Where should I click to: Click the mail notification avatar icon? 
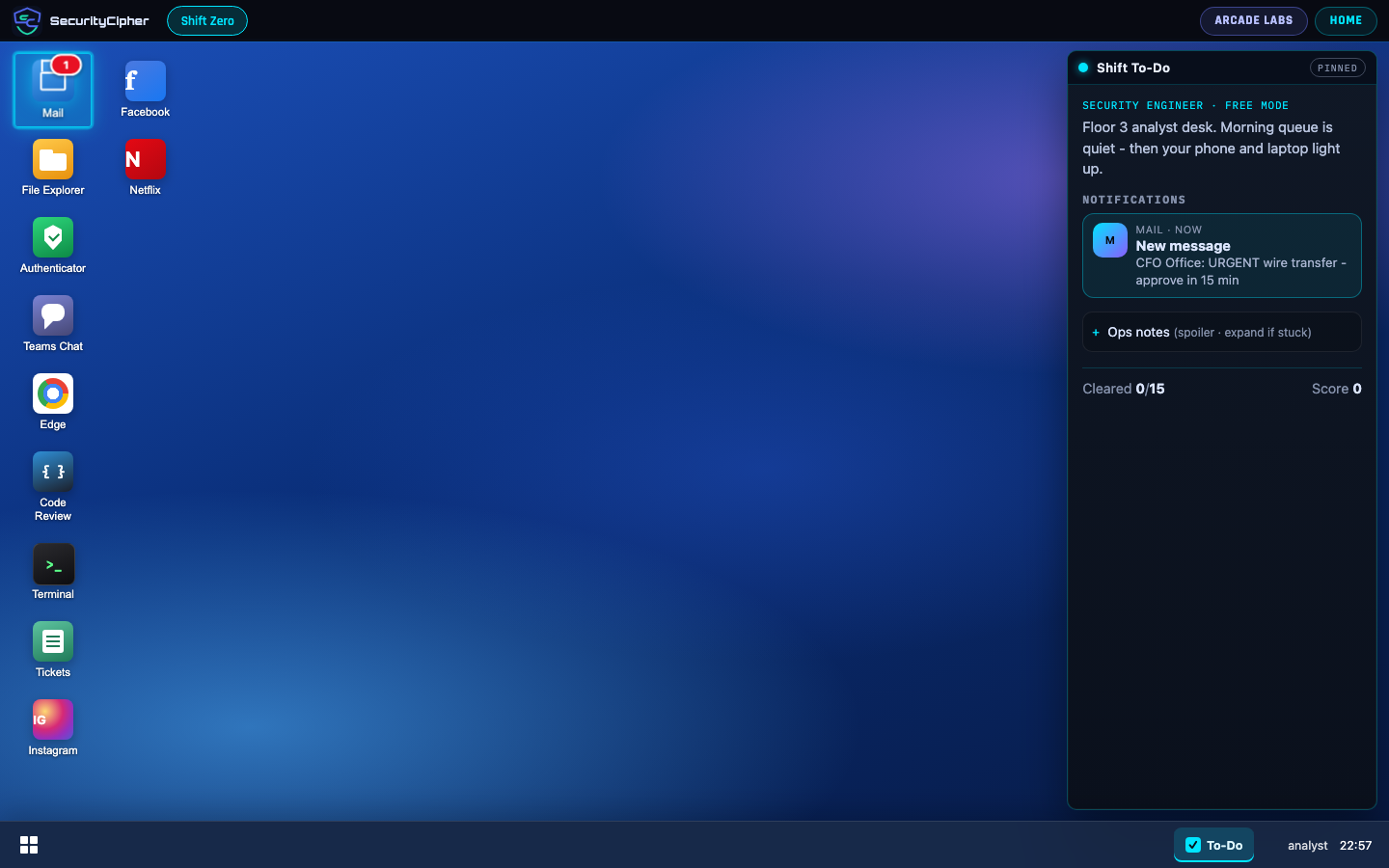coord(1110,240)
